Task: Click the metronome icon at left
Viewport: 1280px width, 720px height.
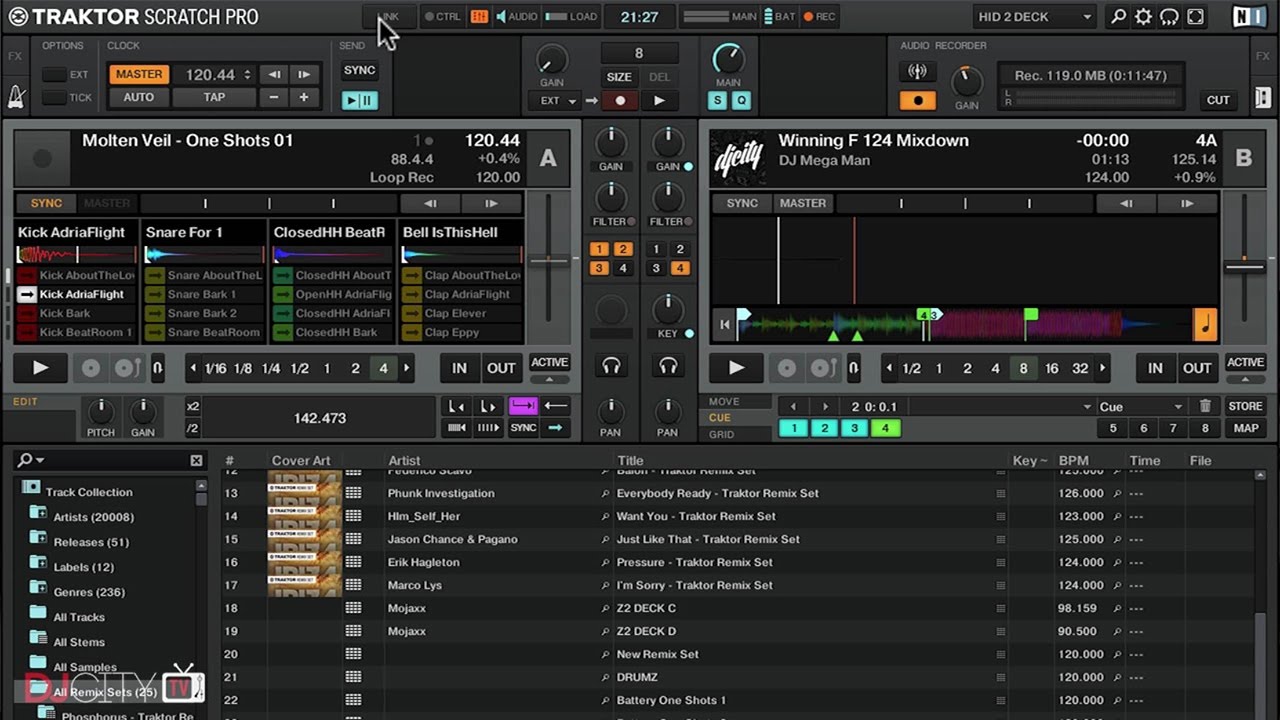Action: (16, 97)
